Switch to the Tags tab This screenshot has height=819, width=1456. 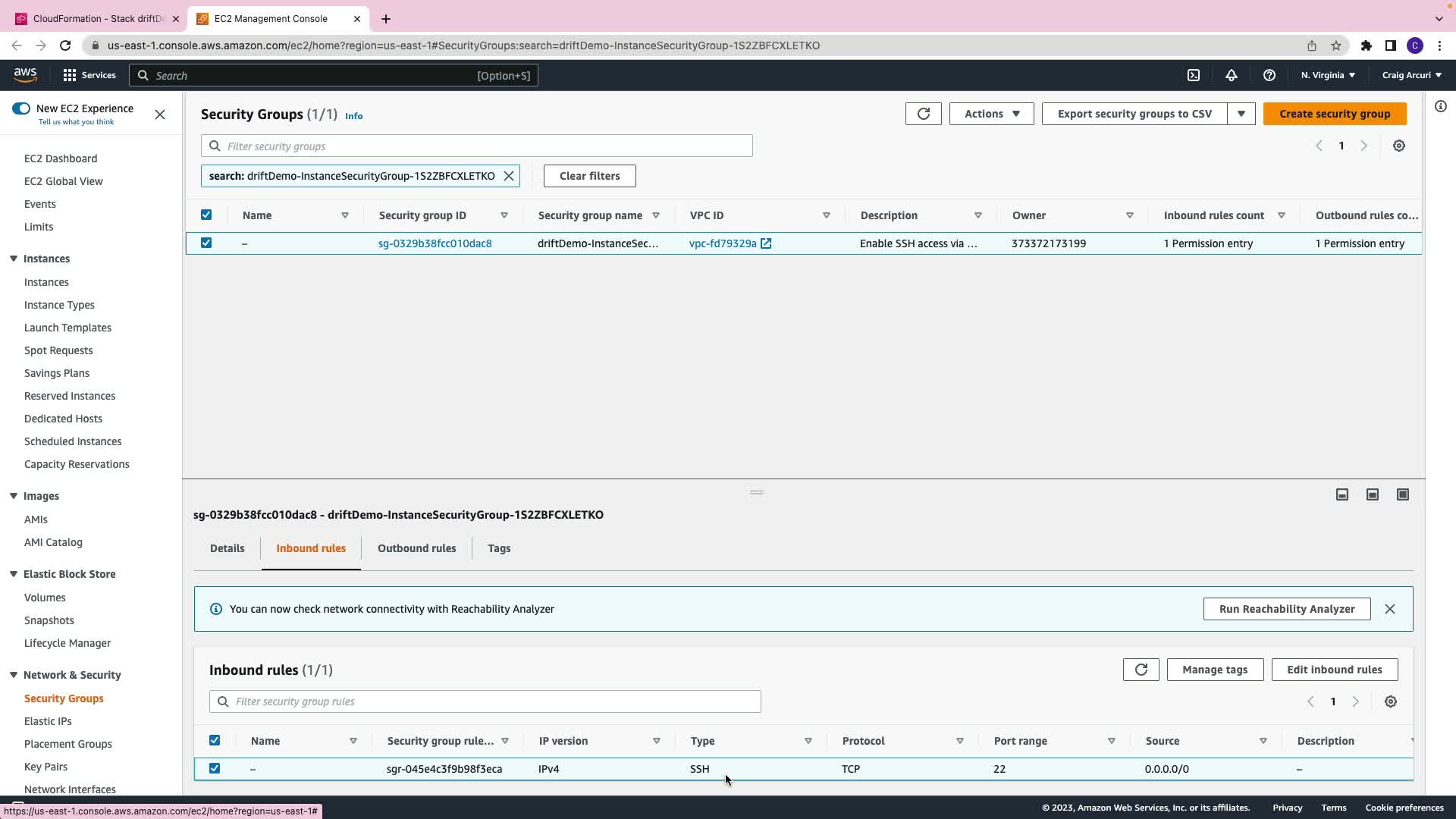pyautogui.click(x=499, y=548)
